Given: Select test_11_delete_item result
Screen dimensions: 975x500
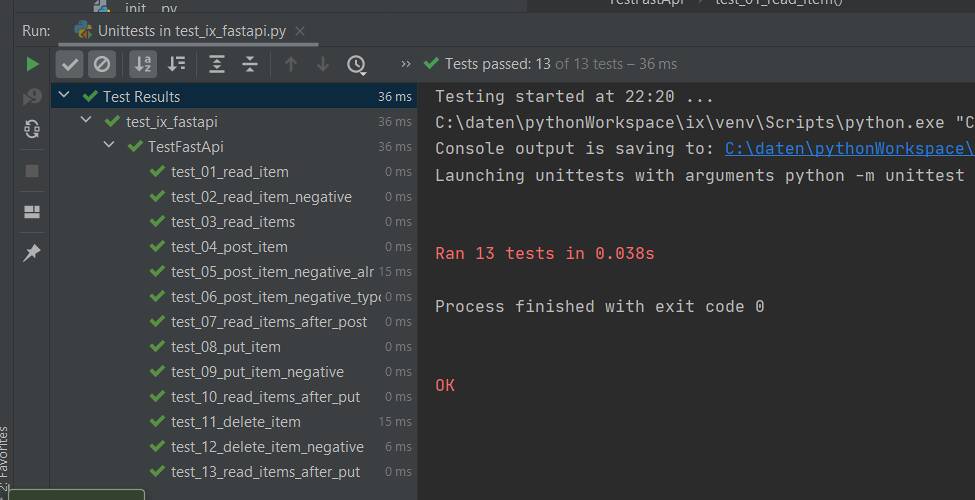Looking at the screenshot, I should pyautogui.click(x=234, y=422).
